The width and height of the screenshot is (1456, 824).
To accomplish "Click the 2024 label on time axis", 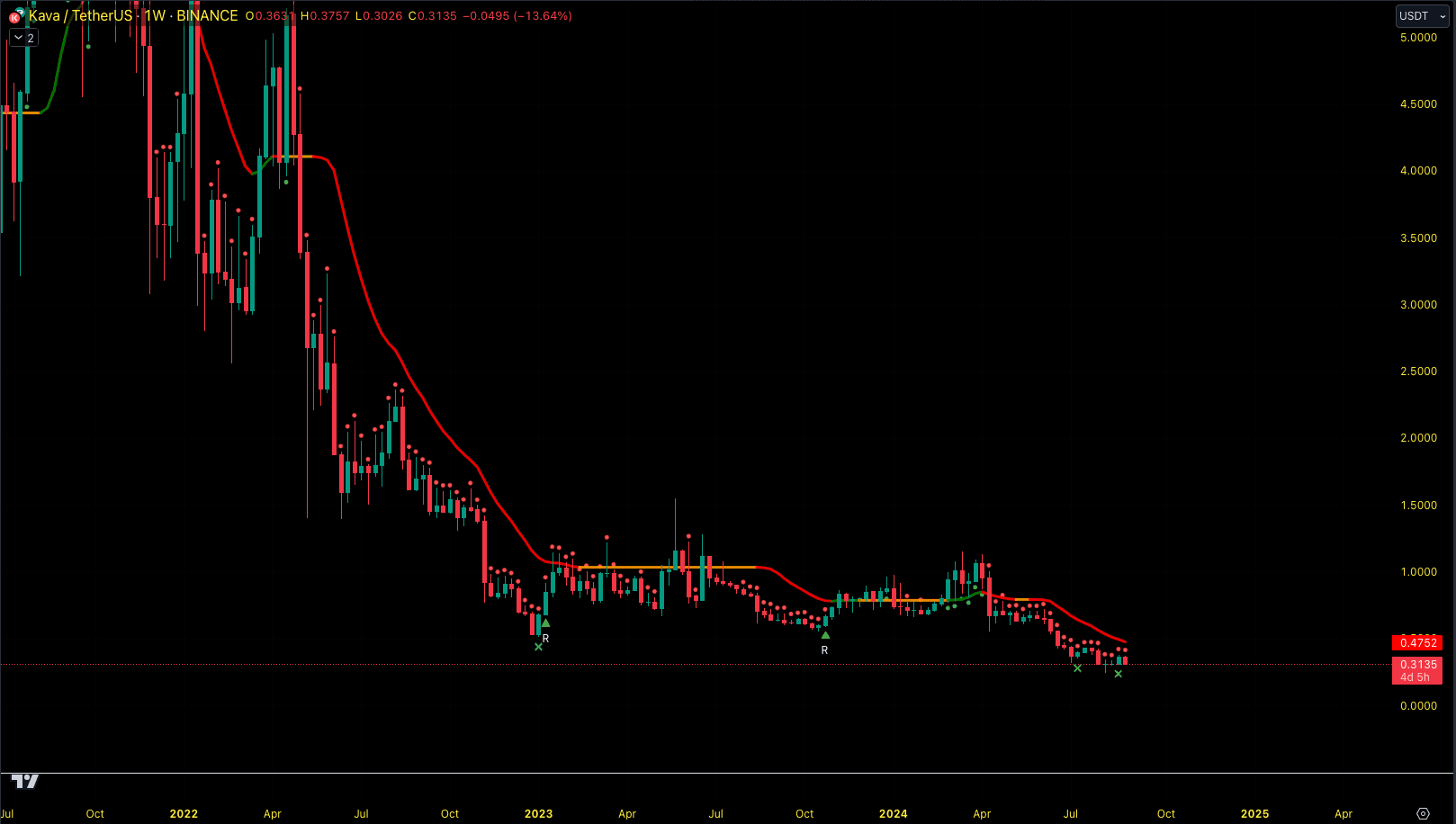I will pyautogui.click(x=893, y=814).
